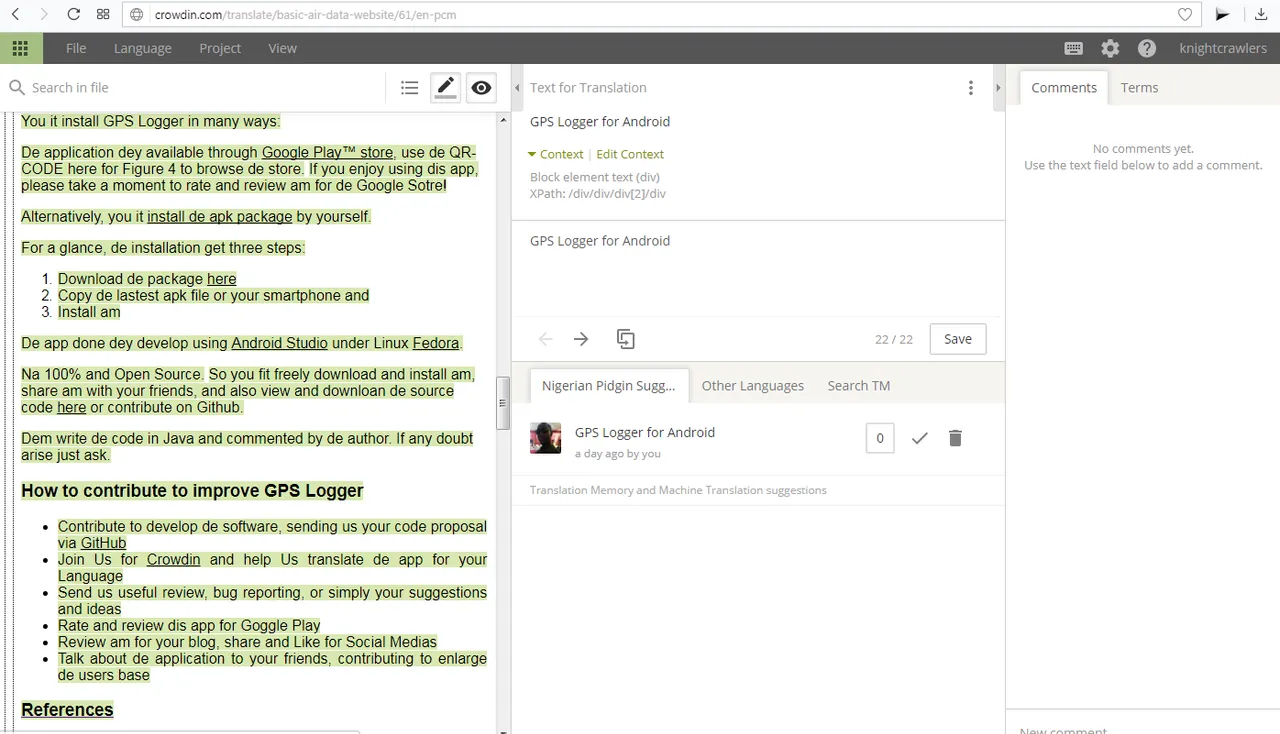
Task: Go to next string arrow
Action: pos(581,339)
